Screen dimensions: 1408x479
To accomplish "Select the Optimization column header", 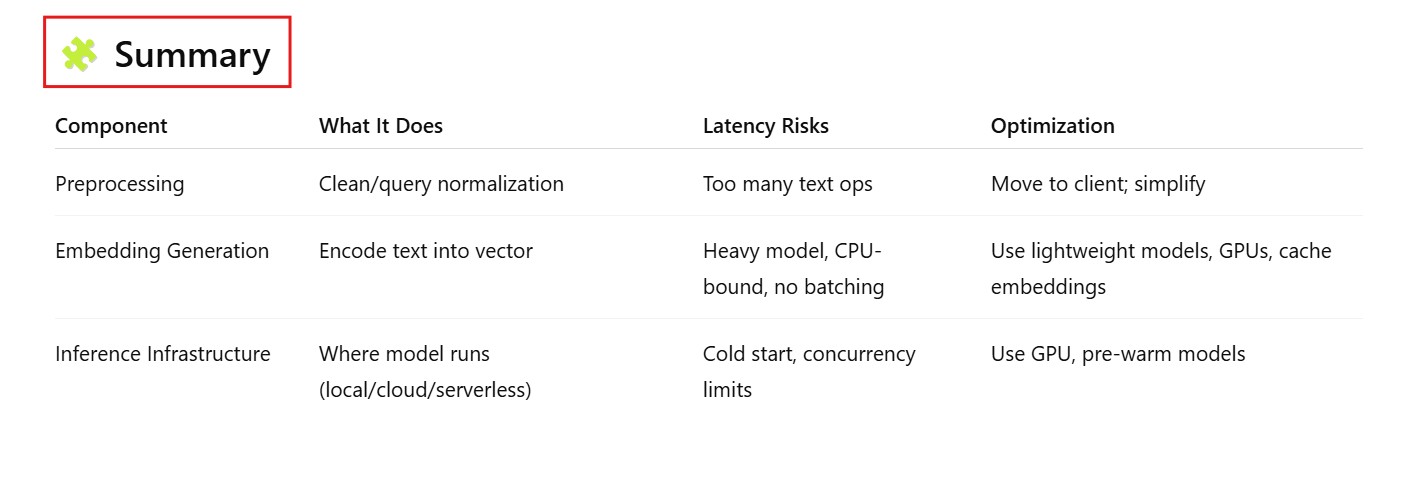I will (x=1052, y=126).
